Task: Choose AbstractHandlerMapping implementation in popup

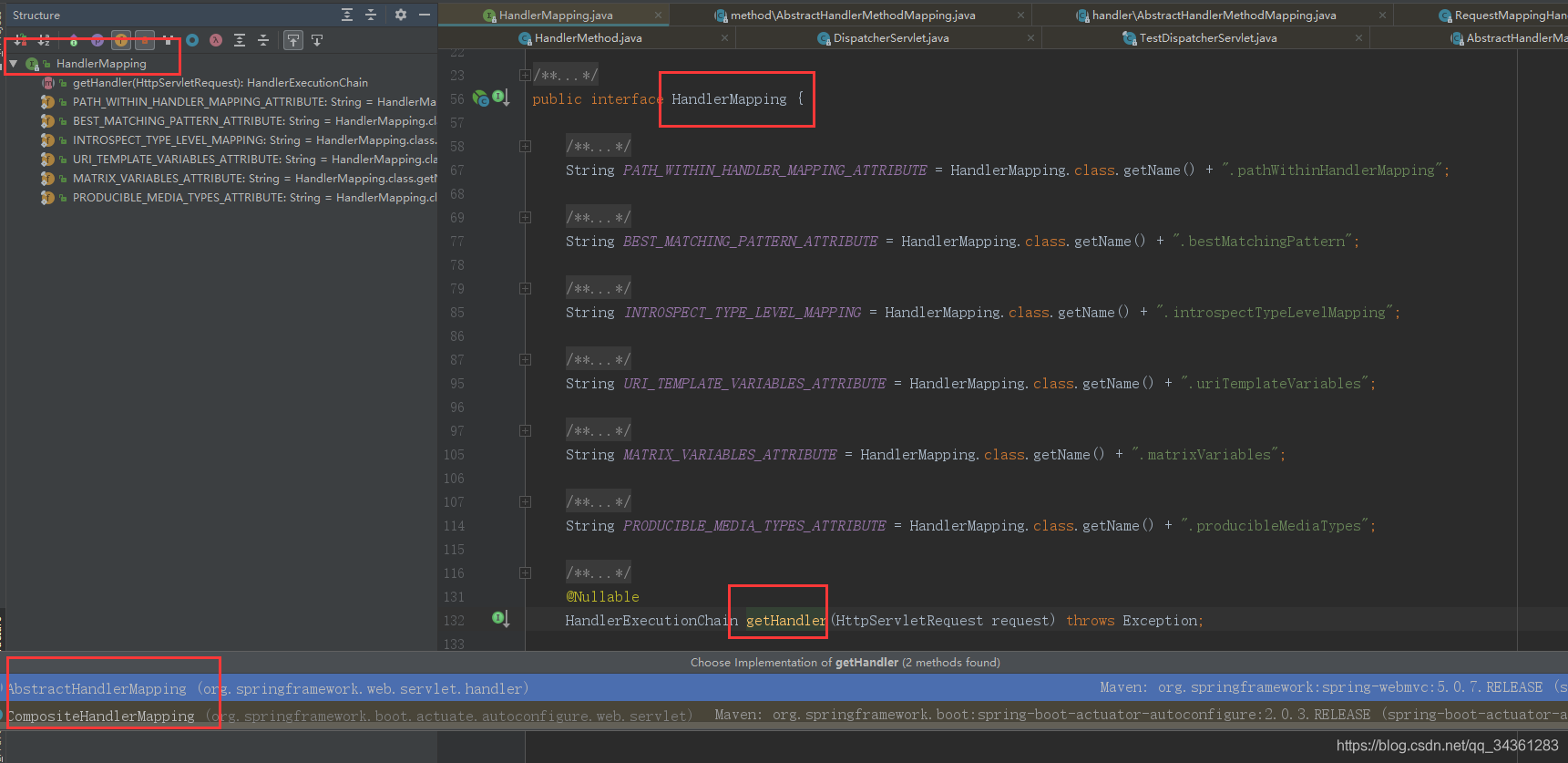Action: [784, 688]
